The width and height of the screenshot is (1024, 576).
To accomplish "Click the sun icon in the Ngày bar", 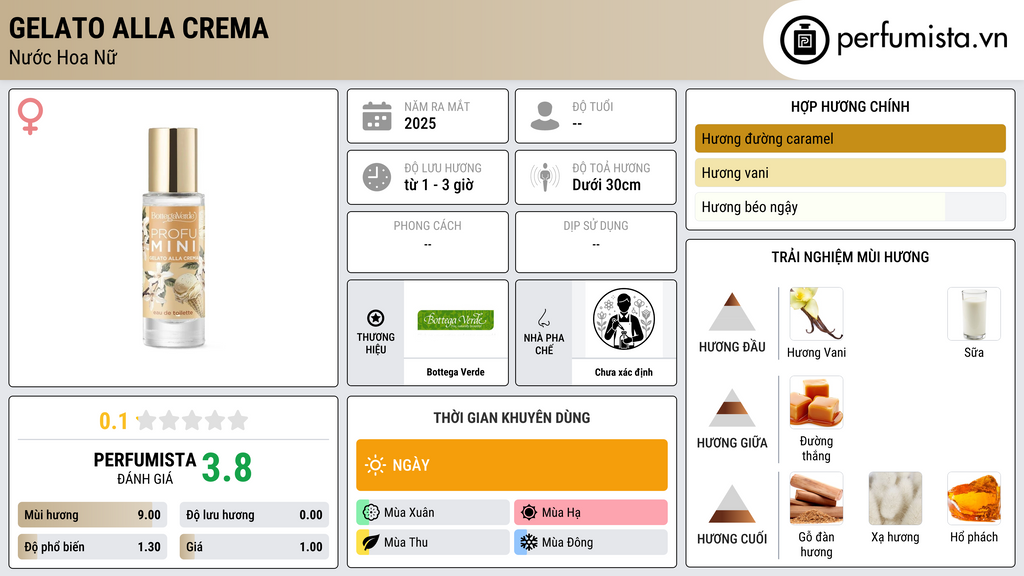I will 375,465.
